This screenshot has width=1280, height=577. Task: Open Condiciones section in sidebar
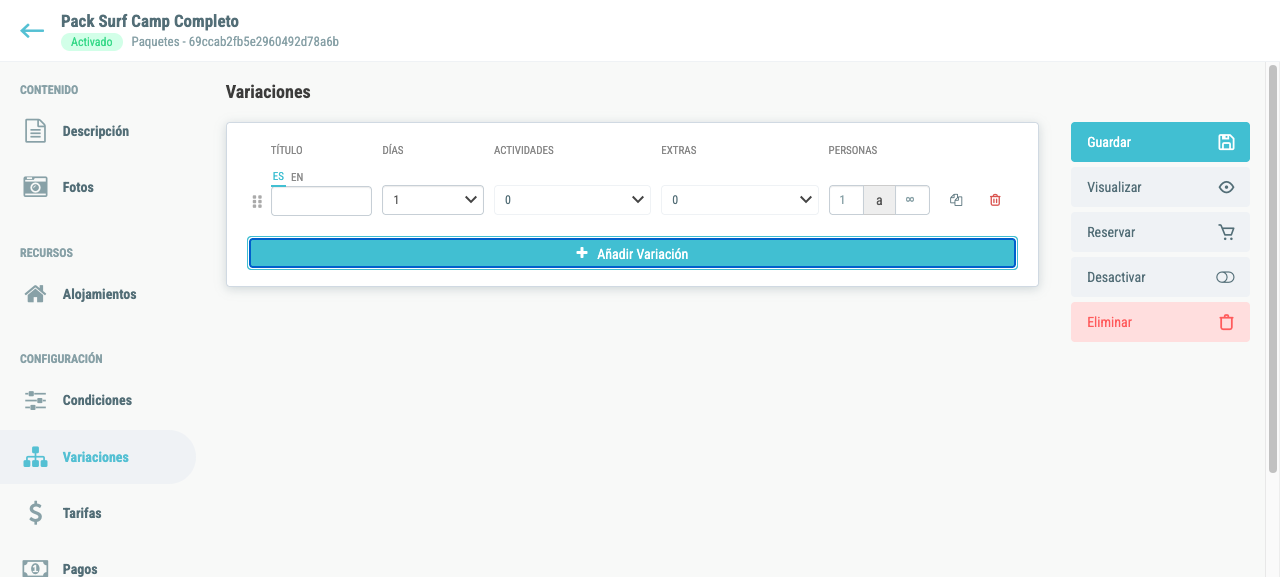[97, 400]
